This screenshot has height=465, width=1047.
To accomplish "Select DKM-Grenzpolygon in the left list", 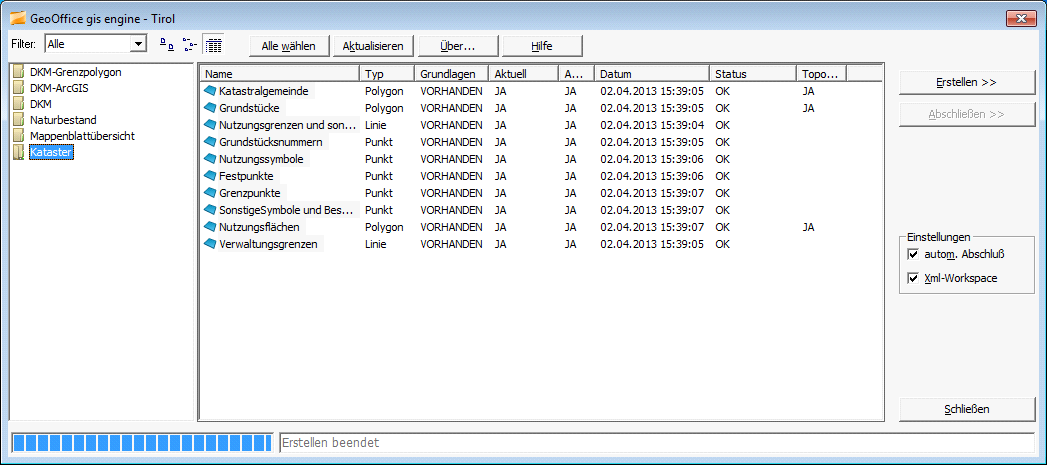I will click(76, 72).
